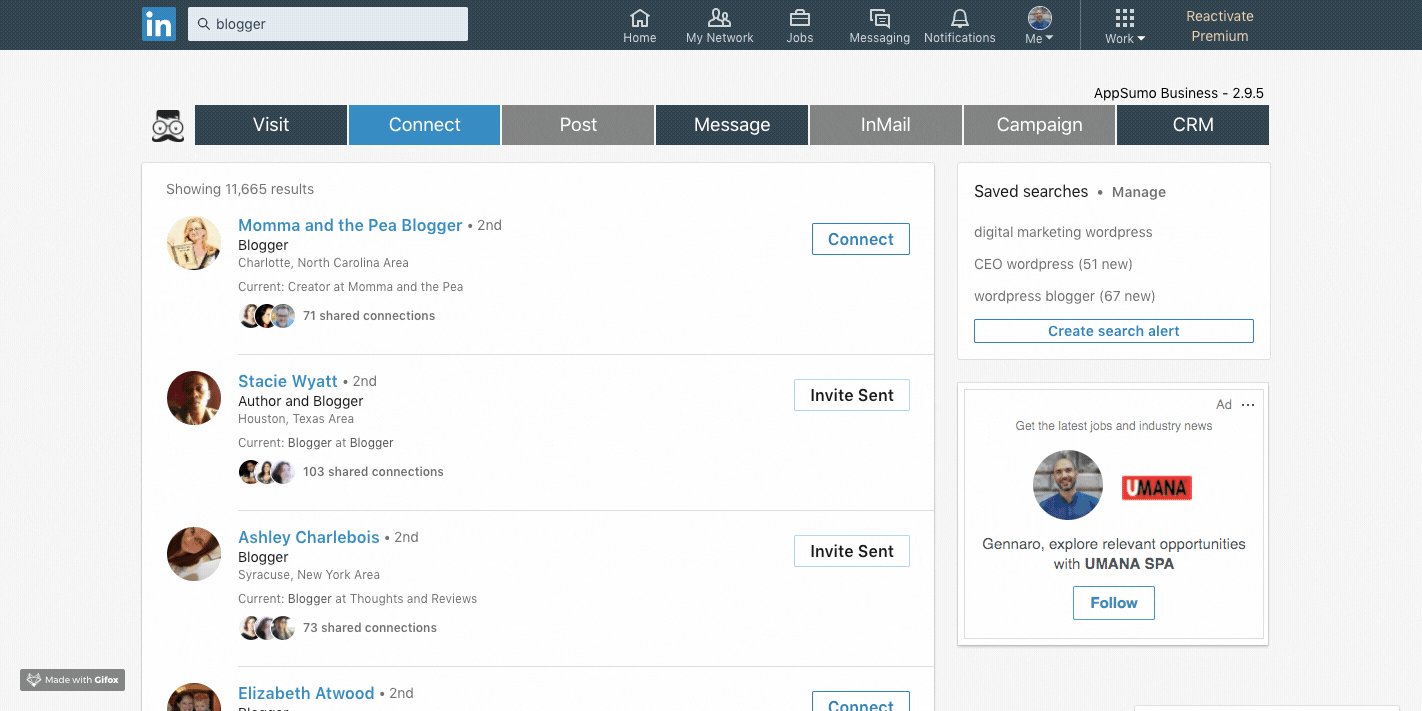The width and height of the screenshot is (1422, 711).
Task: Click Reactivate Premium link
Action: click(1219, 26)
